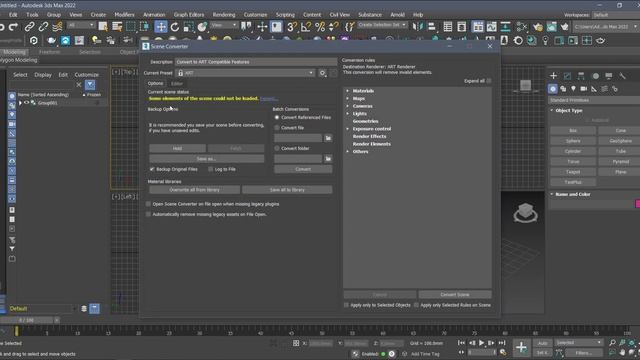640x360 pixels.
Task: Expand the Maps conversion rules
Action: 348,98
